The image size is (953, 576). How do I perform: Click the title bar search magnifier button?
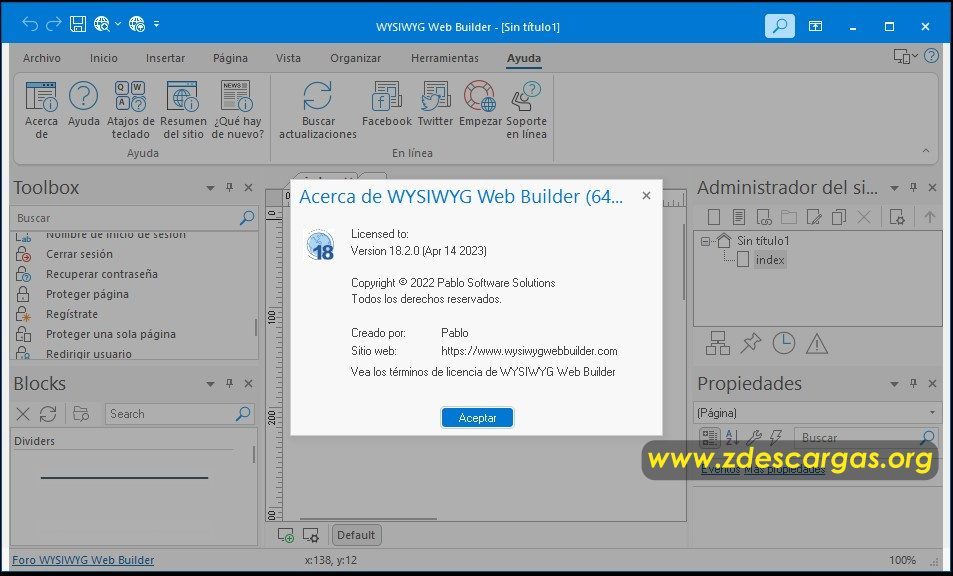[780, 26]
